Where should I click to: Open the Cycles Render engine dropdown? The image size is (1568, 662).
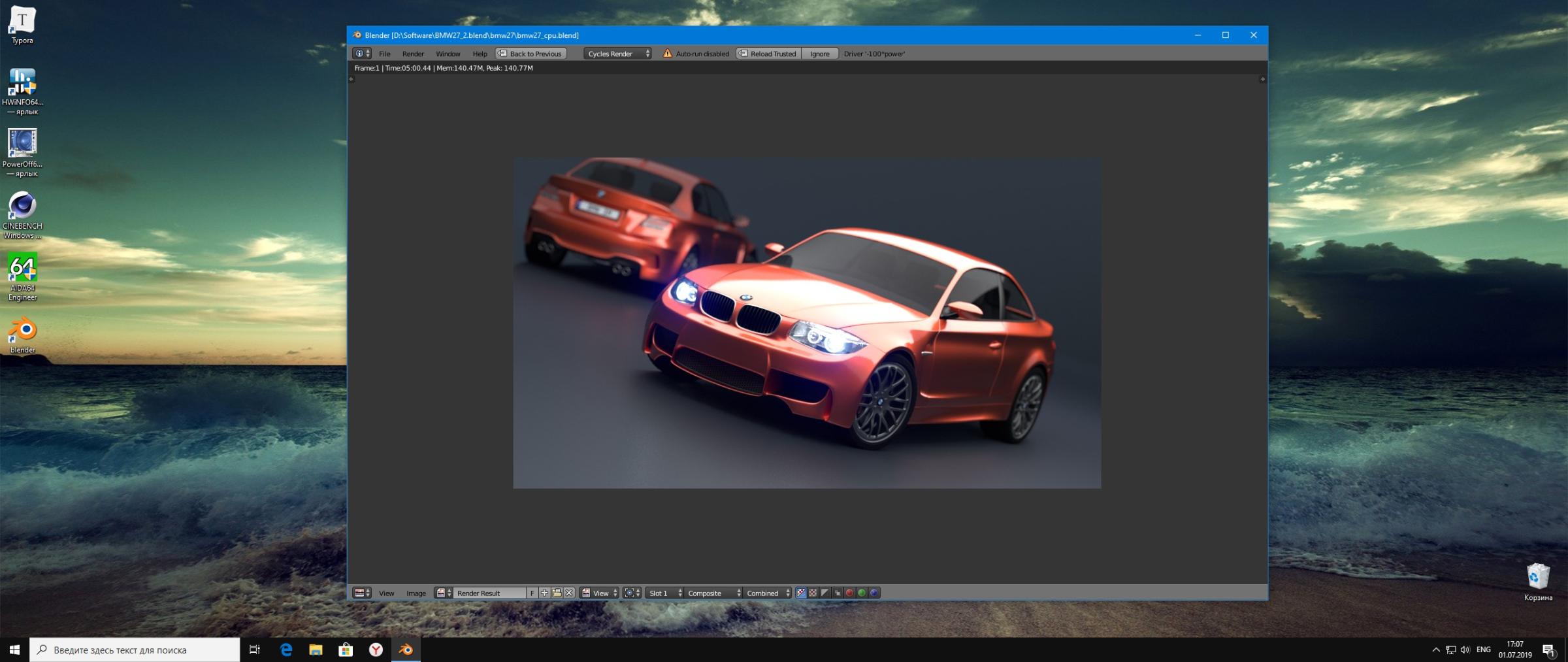point(618,54)
